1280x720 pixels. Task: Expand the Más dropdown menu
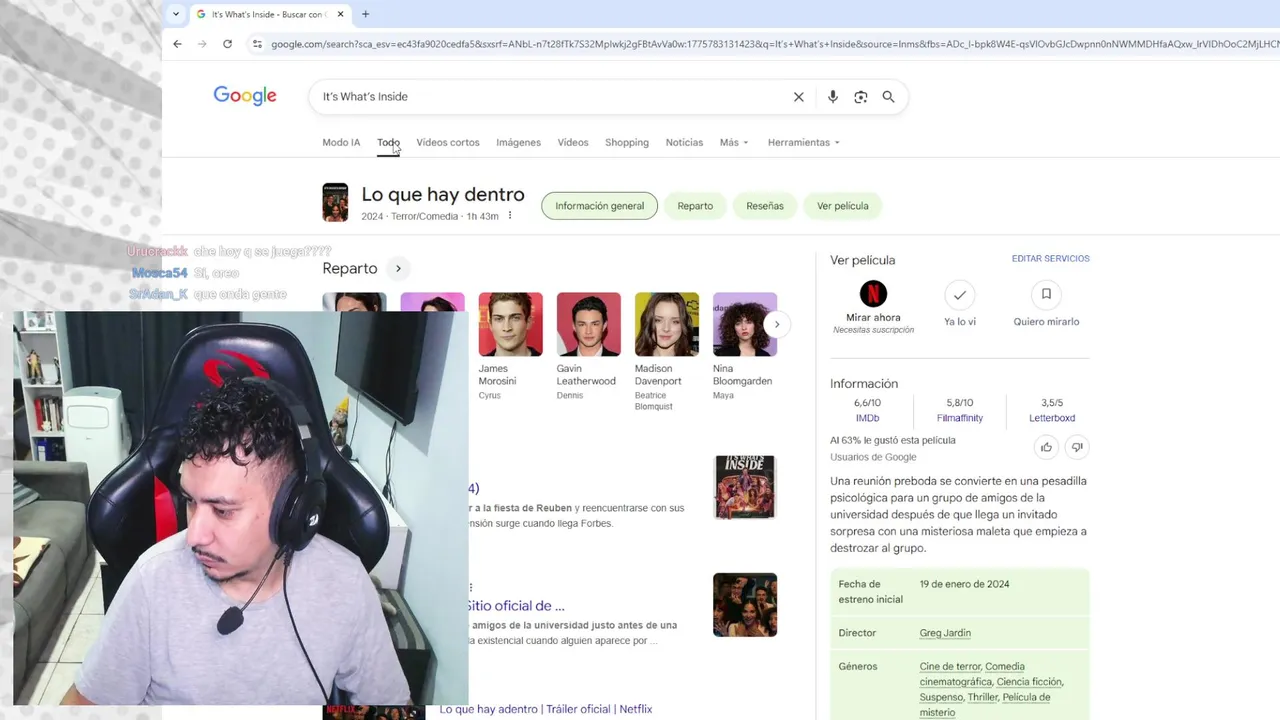click(734, 142)
